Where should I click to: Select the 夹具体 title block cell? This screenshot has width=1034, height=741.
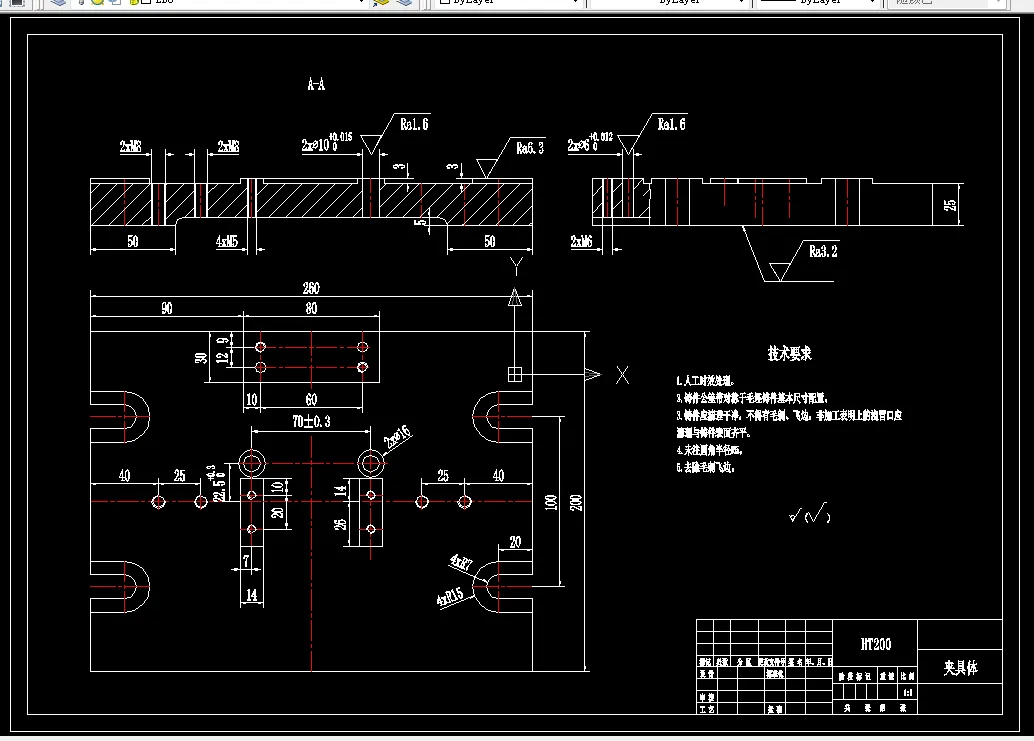tap(960, 667)
